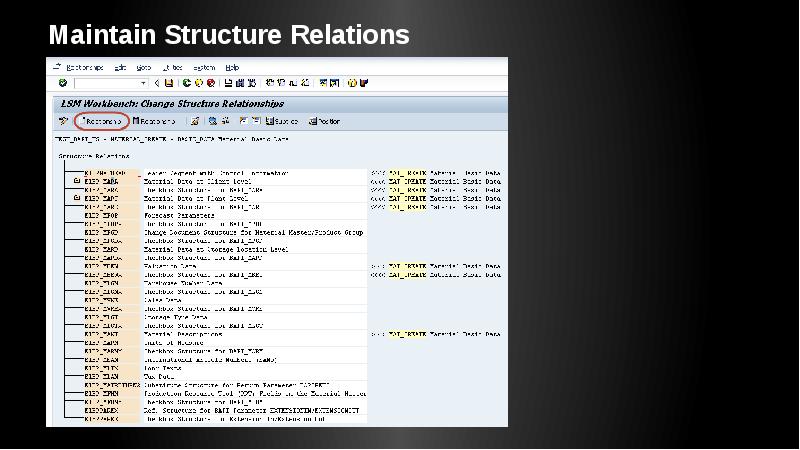Viewport: 800px width, 450px height.
Task: Open the Goto menu
Action: pyautogui.click(x=144, y=67)
